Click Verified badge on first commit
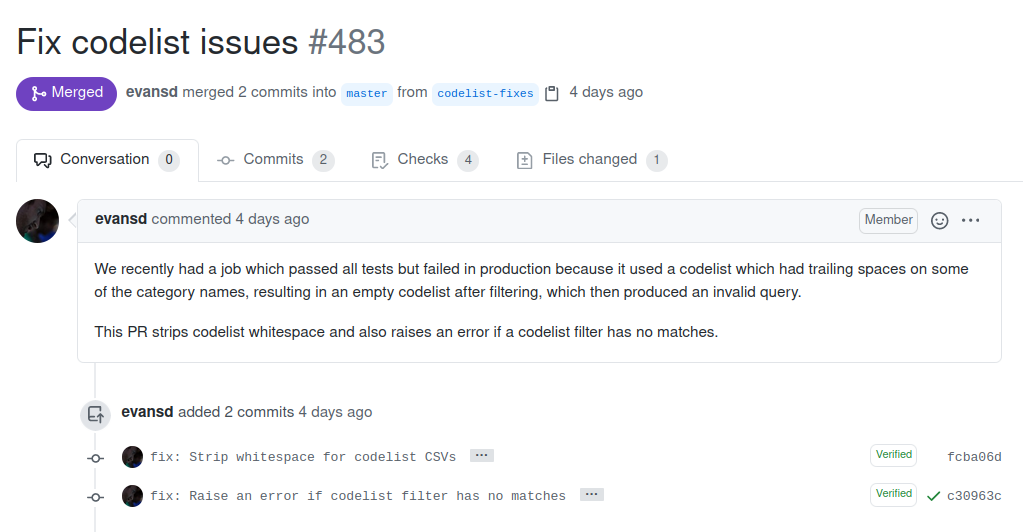This screenshot has height=532, width=1023. pyautogui.click(x=893, y=455)
